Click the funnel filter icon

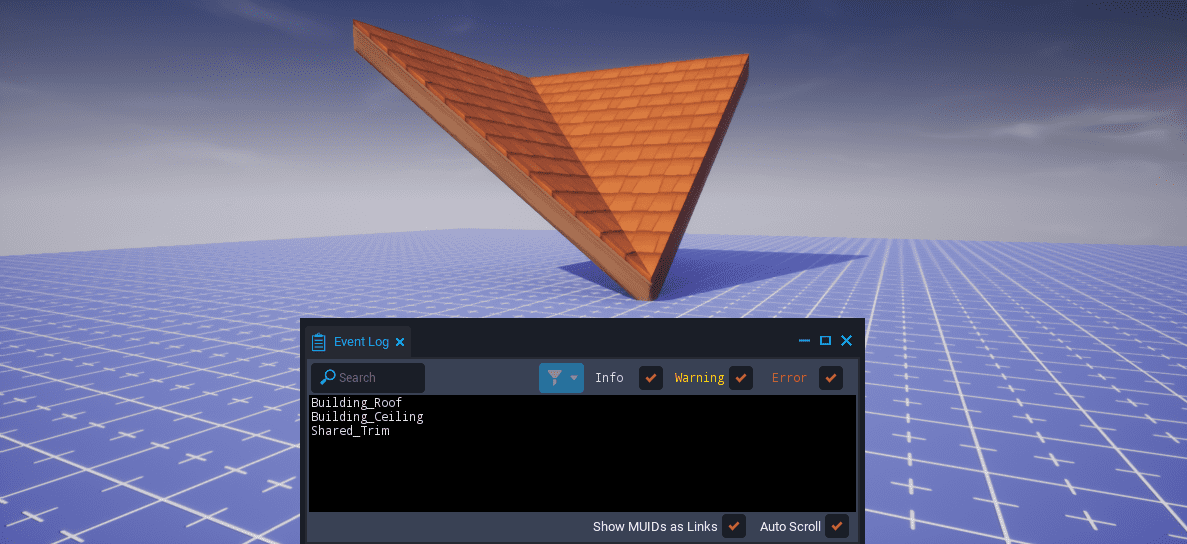tap(554, 377)
